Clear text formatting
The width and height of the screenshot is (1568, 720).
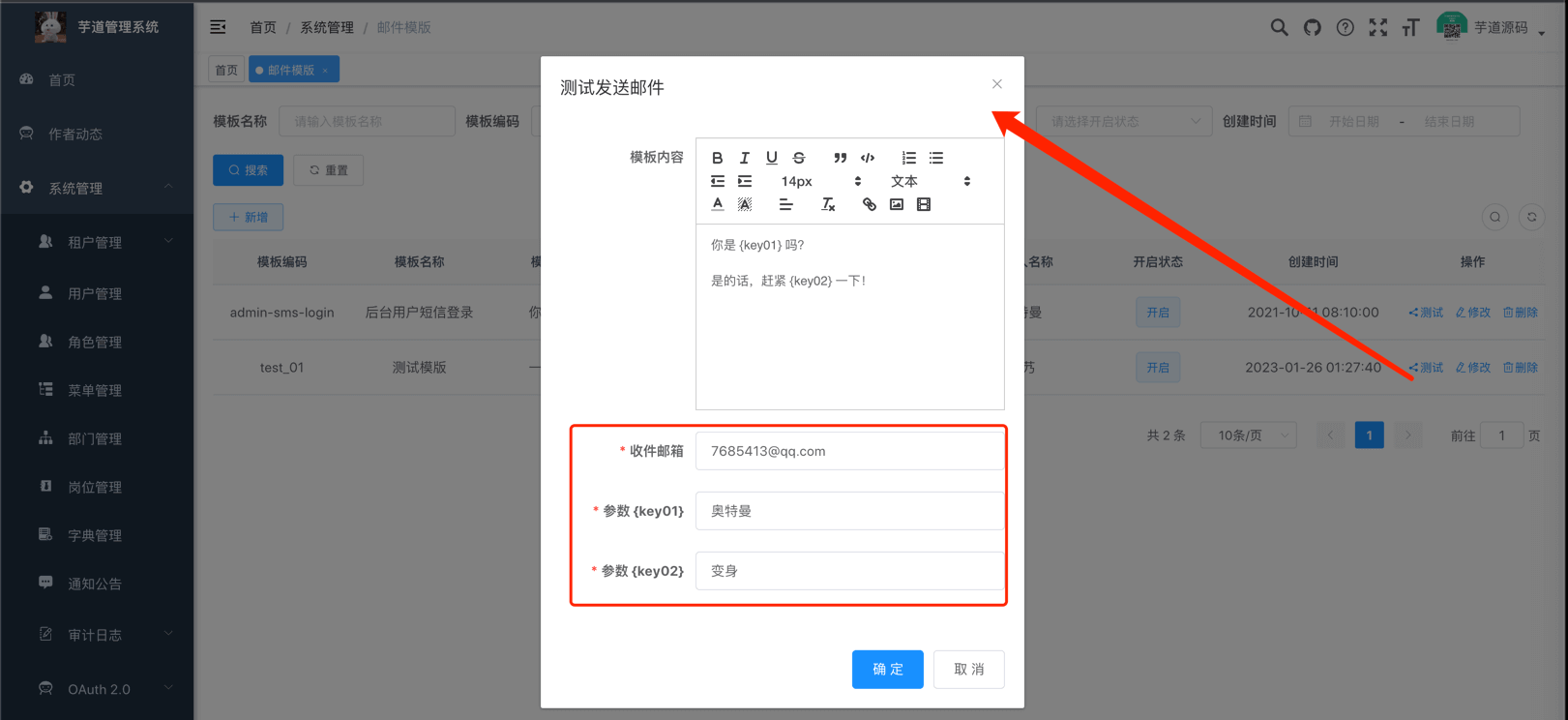(828, 204)
